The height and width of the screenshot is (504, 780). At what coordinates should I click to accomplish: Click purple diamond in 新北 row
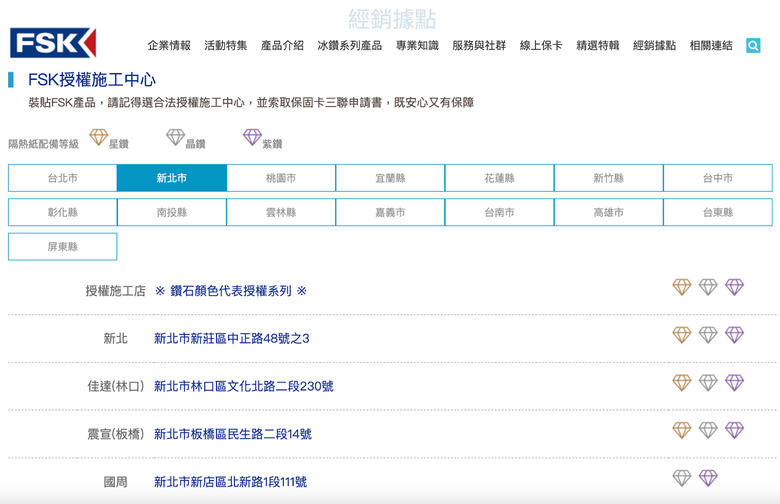pyautogui.click(x=734, y=335)
